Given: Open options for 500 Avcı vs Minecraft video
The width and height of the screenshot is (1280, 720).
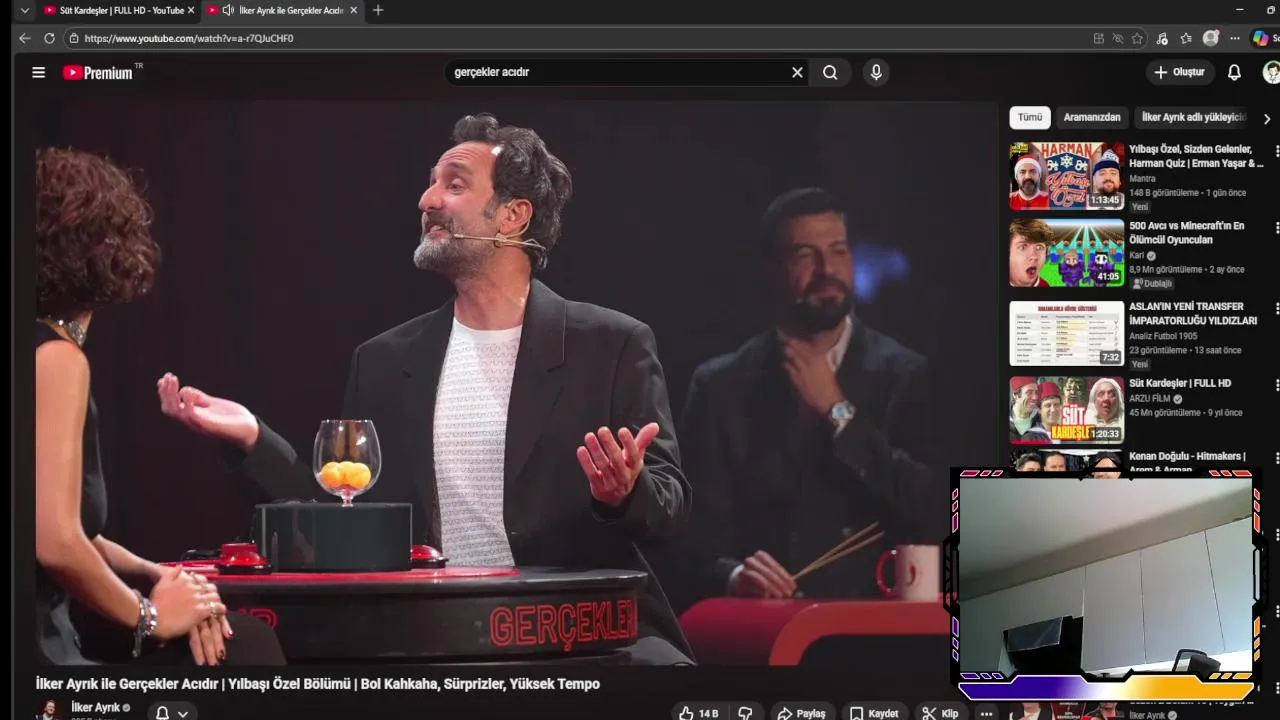Looking at the screenshot, I should 1276,227.
